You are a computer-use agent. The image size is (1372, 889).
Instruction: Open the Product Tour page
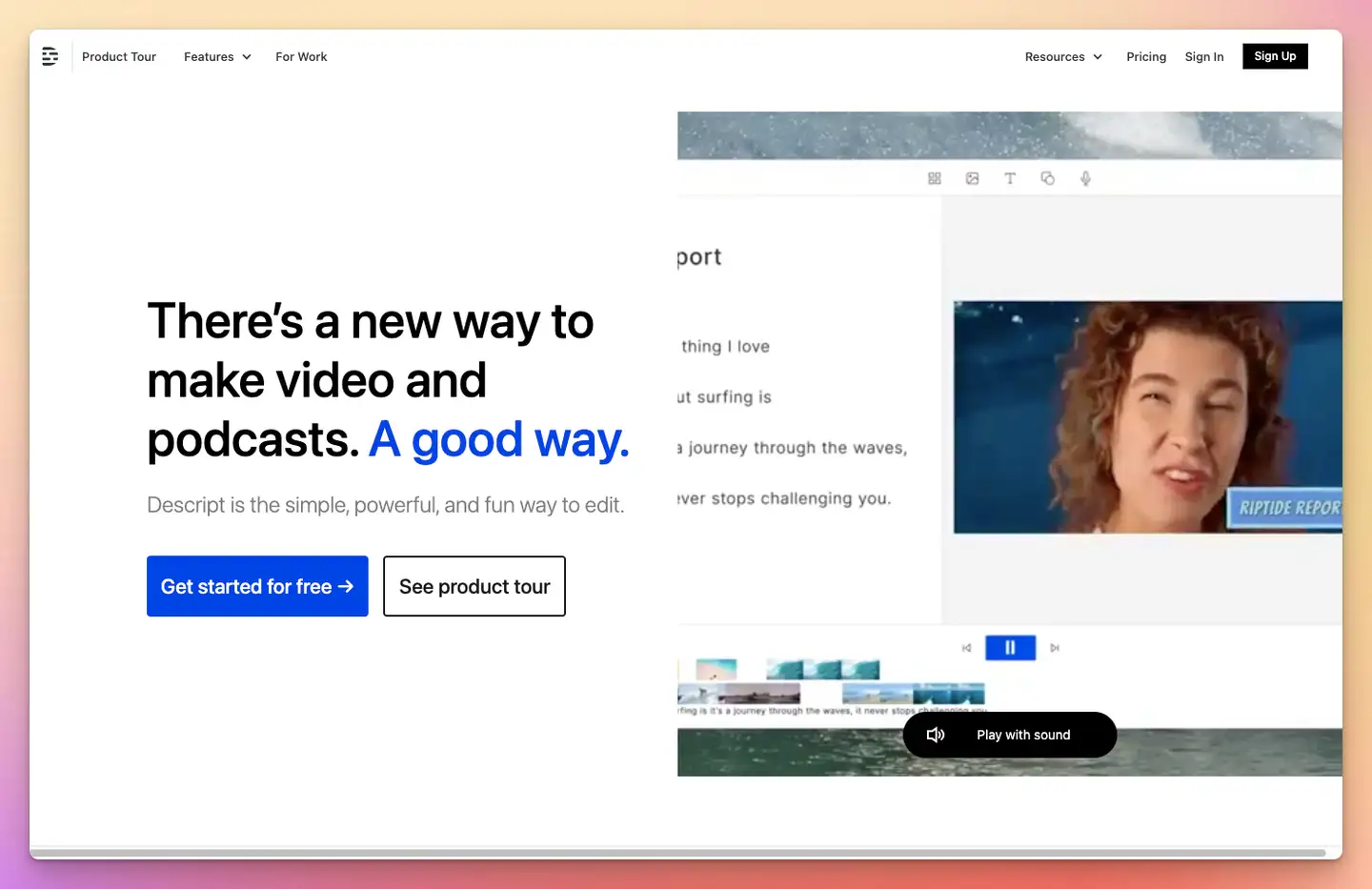pos(119,57)
